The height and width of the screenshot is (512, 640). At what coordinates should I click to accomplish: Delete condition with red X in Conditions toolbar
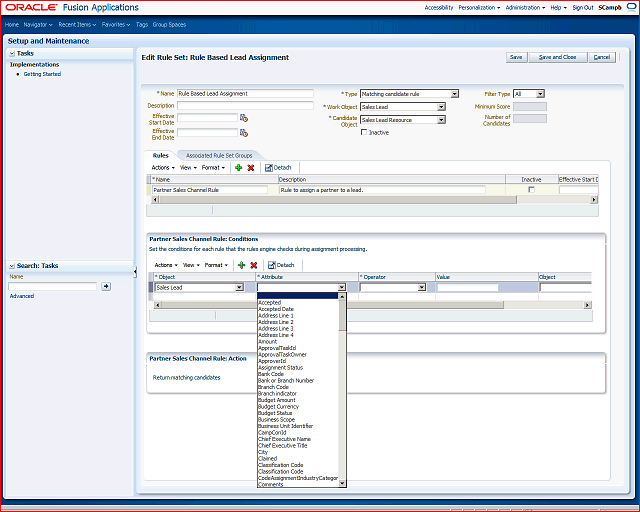pos(253,265)
